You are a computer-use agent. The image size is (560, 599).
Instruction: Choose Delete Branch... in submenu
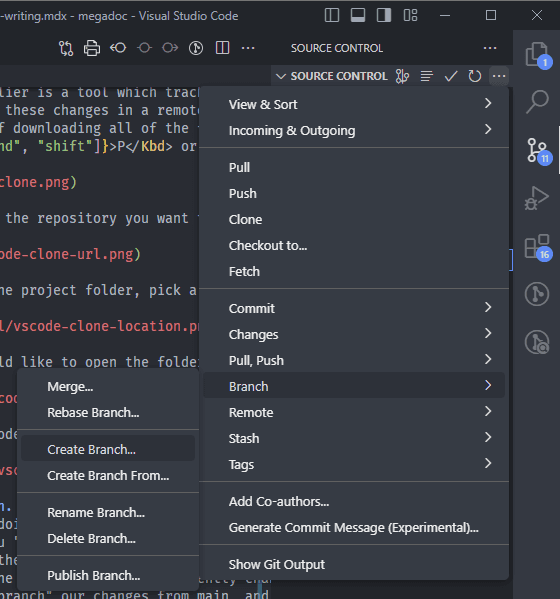click(x=108, y=538)
